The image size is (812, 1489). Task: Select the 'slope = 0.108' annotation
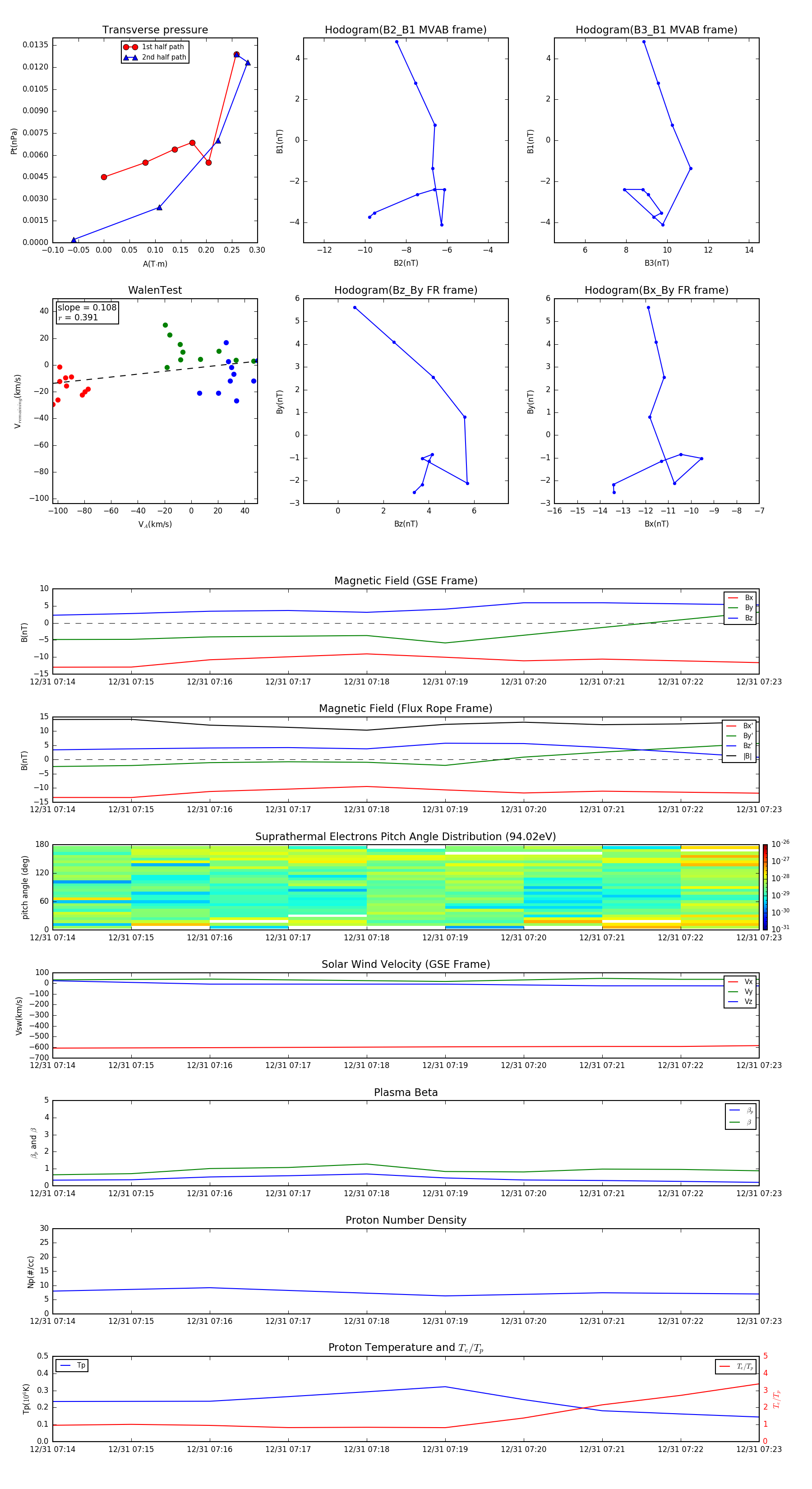87,308
